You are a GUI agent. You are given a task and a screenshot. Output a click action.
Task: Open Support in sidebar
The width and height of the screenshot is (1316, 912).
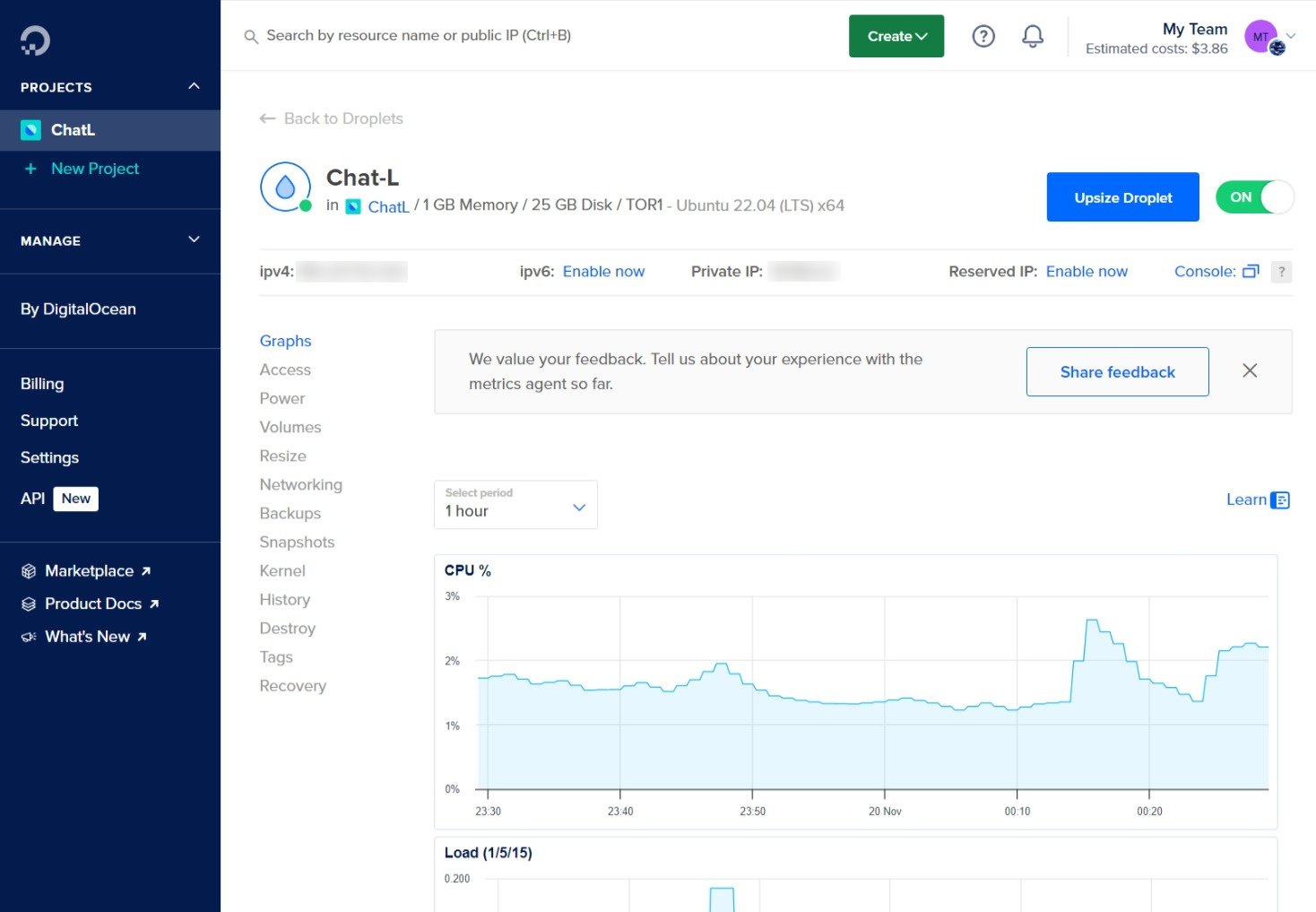pyautogui.click(x=49, y=421)
